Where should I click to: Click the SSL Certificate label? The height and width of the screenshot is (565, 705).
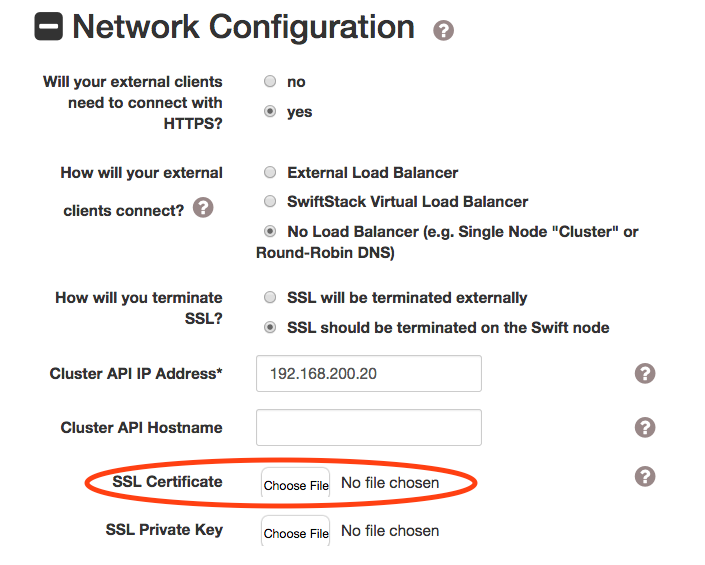pos(167,481)
